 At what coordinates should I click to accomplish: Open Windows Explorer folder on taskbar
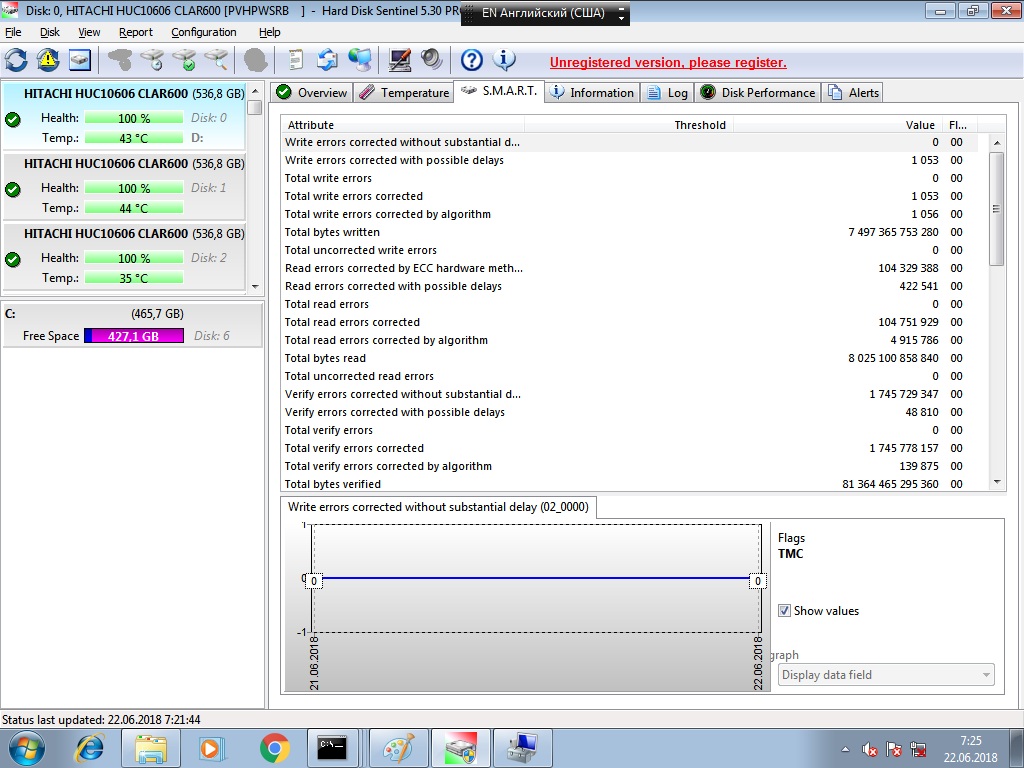pyautogui.click(x=152, y=748)
